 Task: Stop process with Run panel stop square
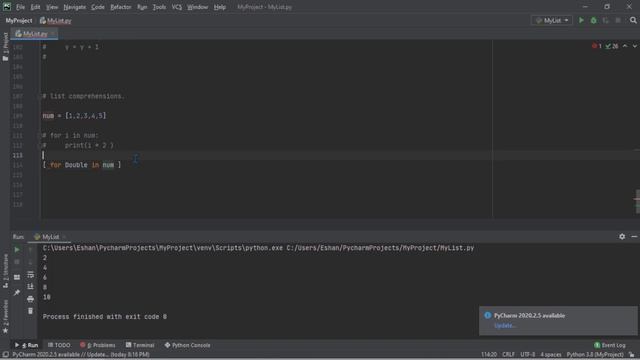[17, 262]
